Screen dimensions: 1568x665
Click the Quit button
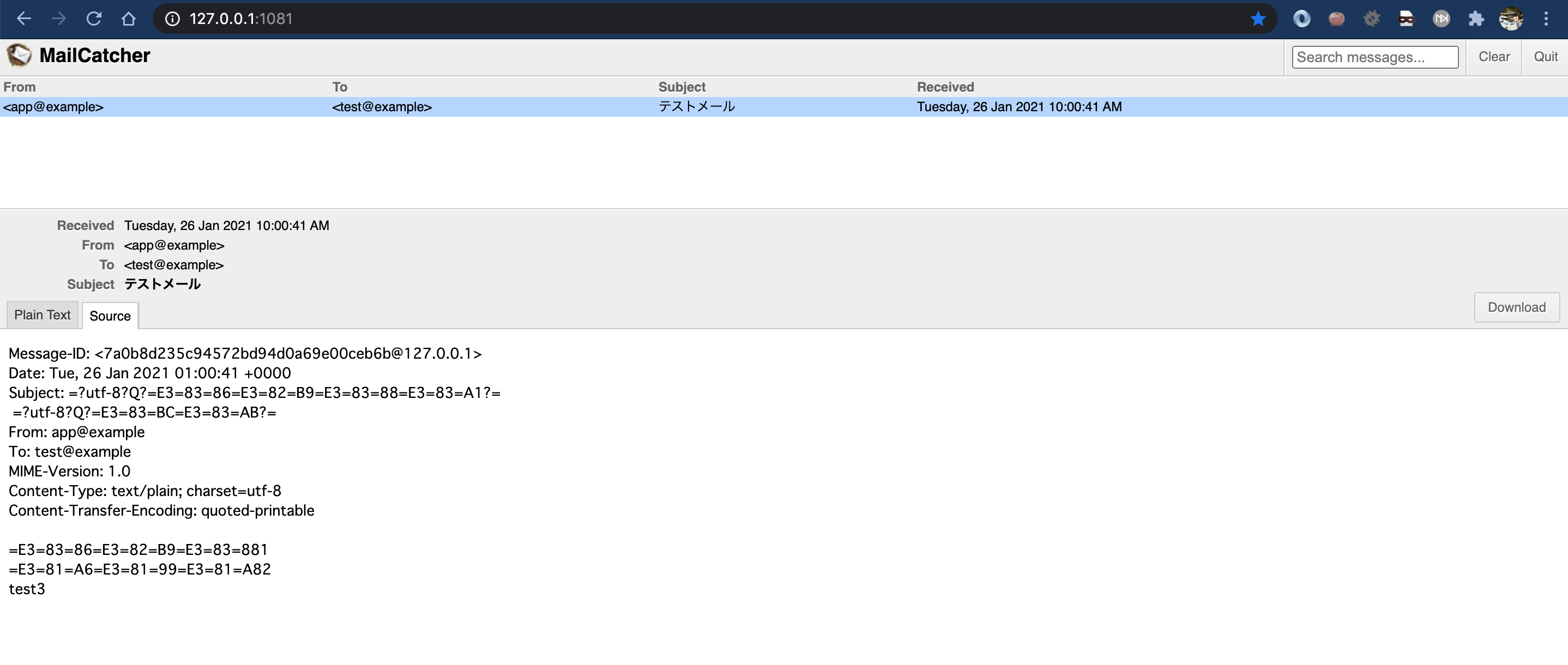pos(1546,57)
